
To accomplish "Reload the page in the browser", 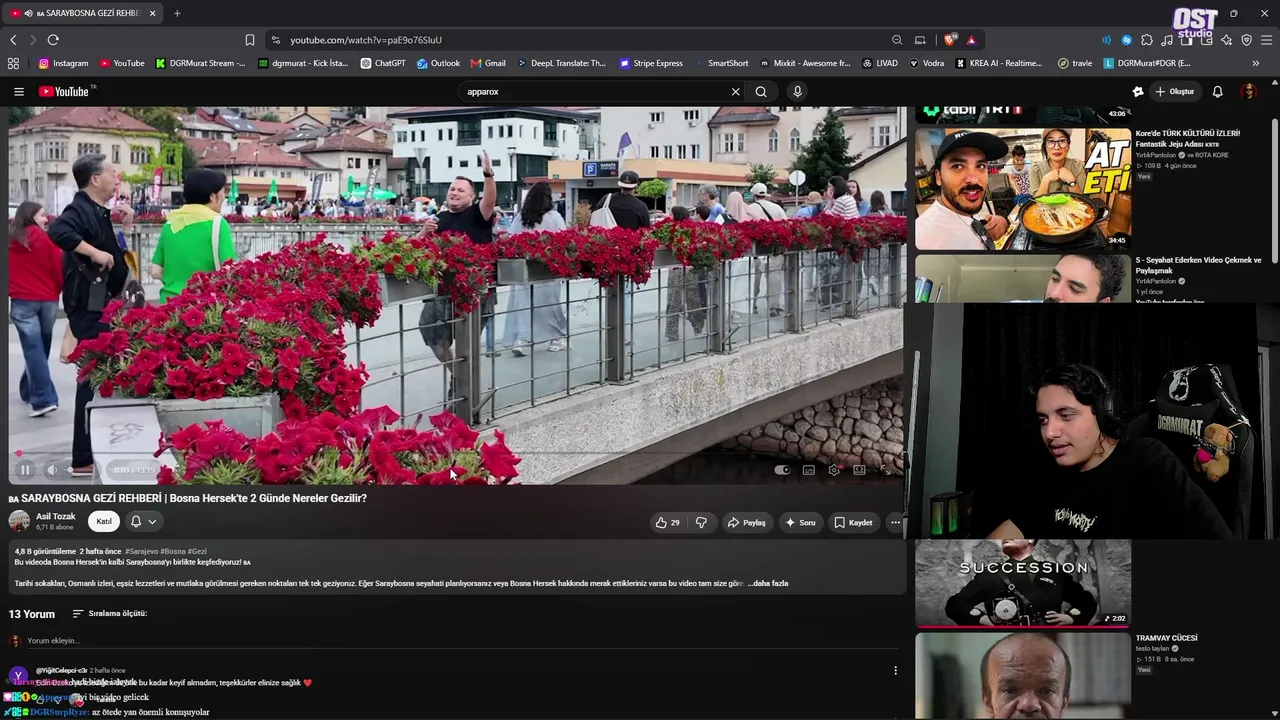I will (x=53, y=40).
